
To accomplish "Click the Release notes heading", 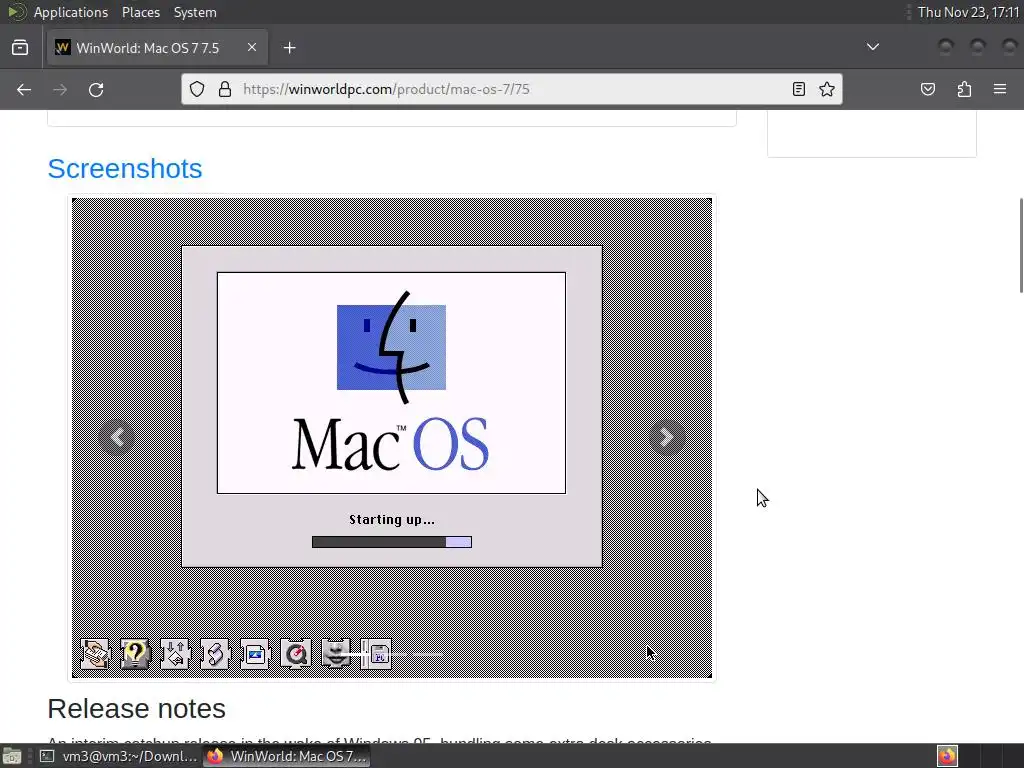I will pyautogui.click(x=136, y=709).
